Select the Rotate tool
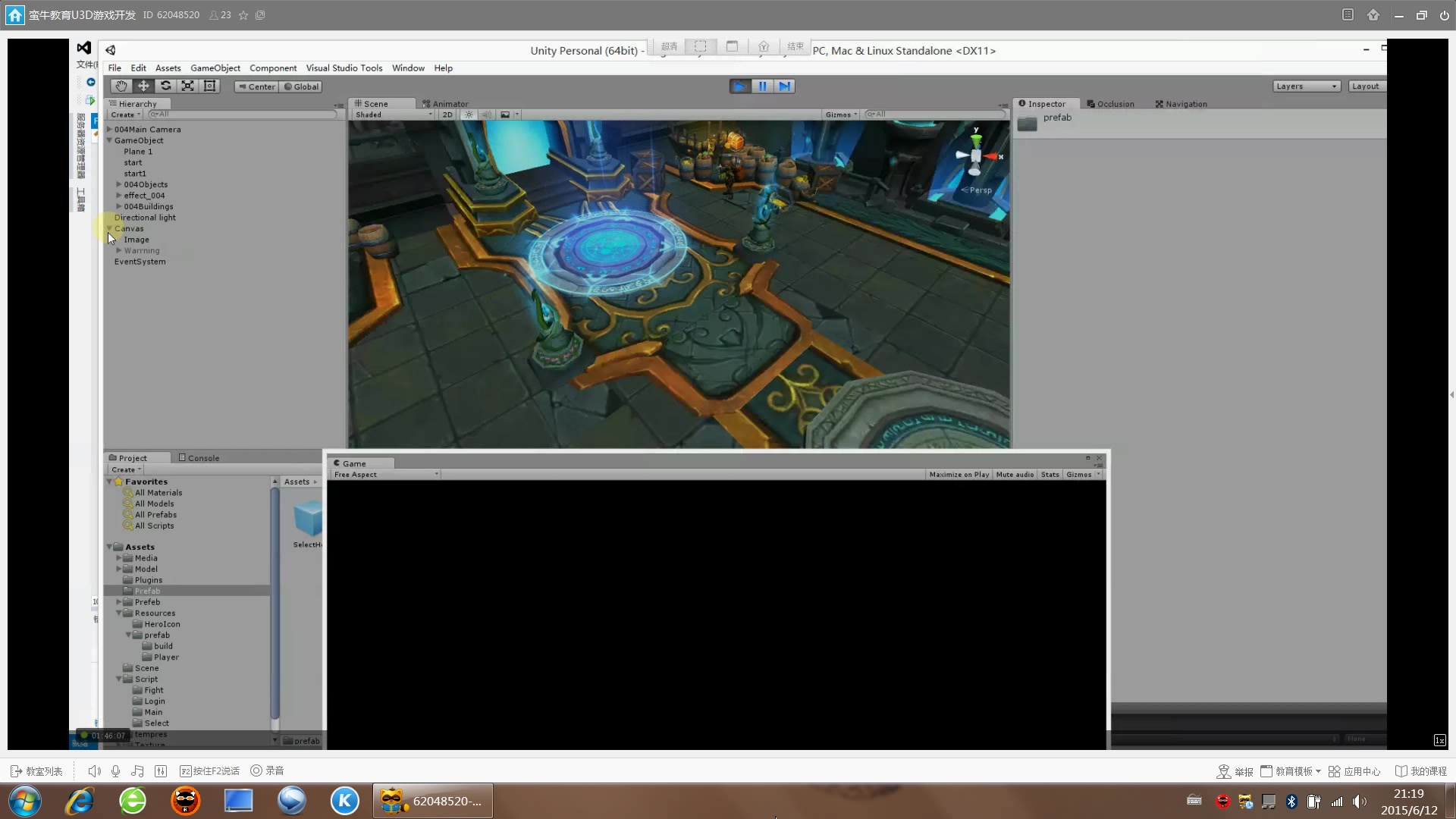Image resolution: width=1456 pixels, height=819 pixels. point(165,86)
